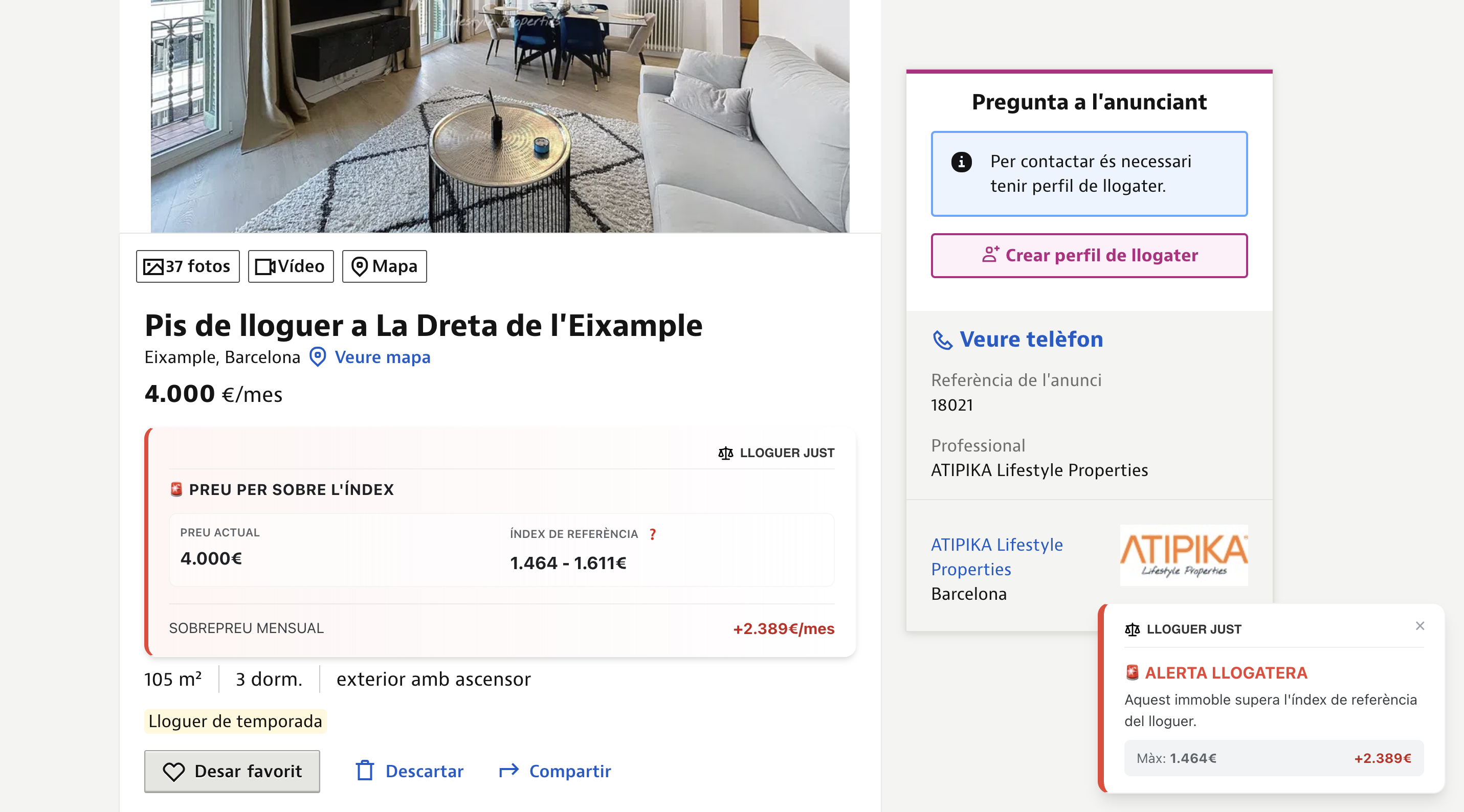The width and height of the screenshot is (1464, 812).
Task: Play the listing video
Action: click(x=291, y=266)
